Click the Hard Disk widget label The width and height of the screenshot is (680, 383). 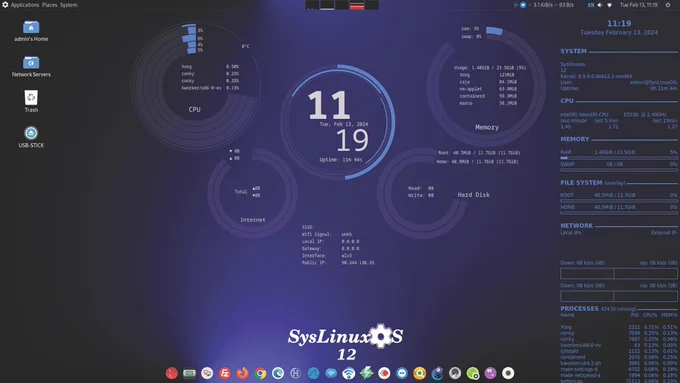click(474, 195)
